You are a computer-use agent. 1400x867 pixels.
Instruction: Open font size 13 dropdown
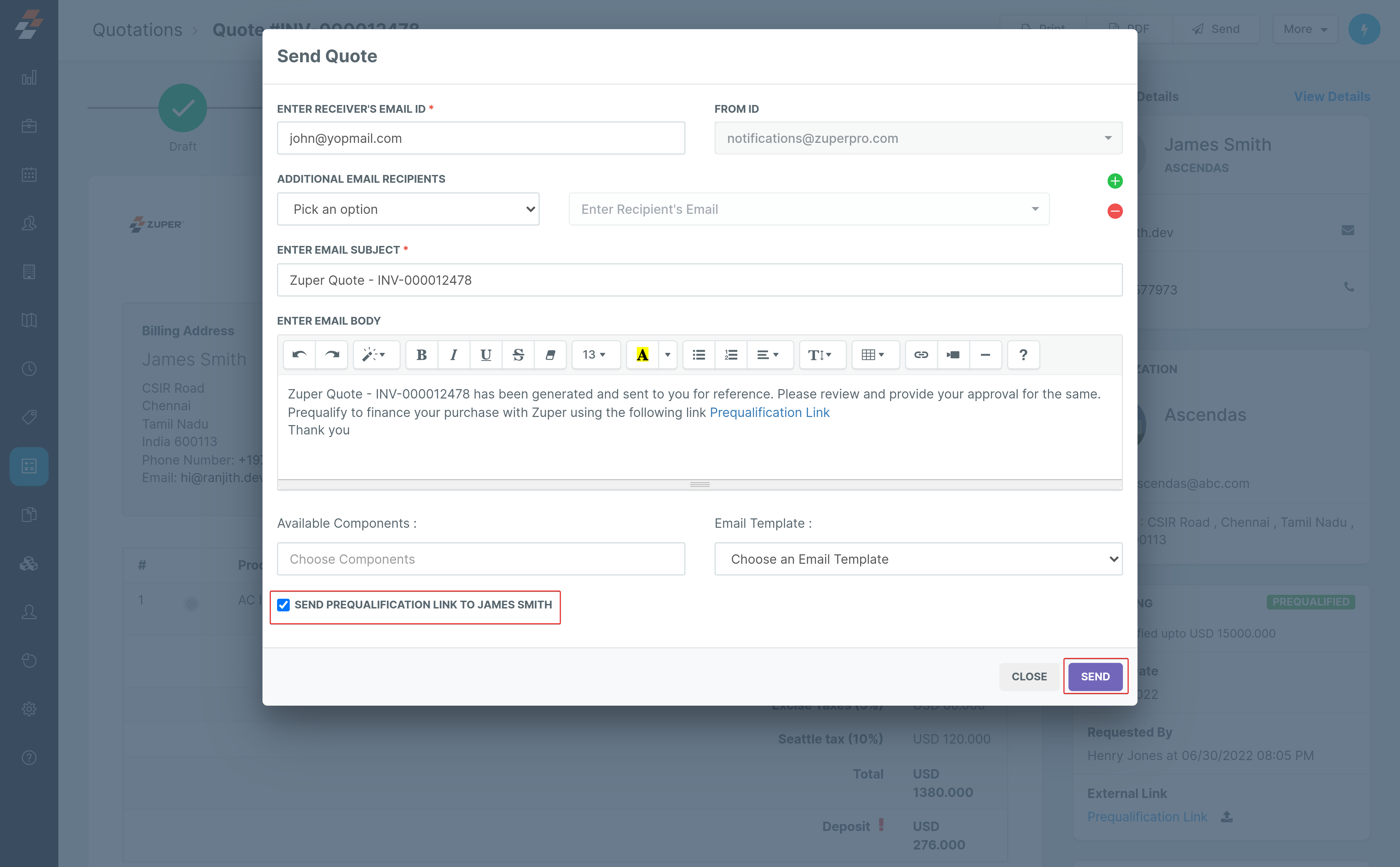tap(595, 354)
